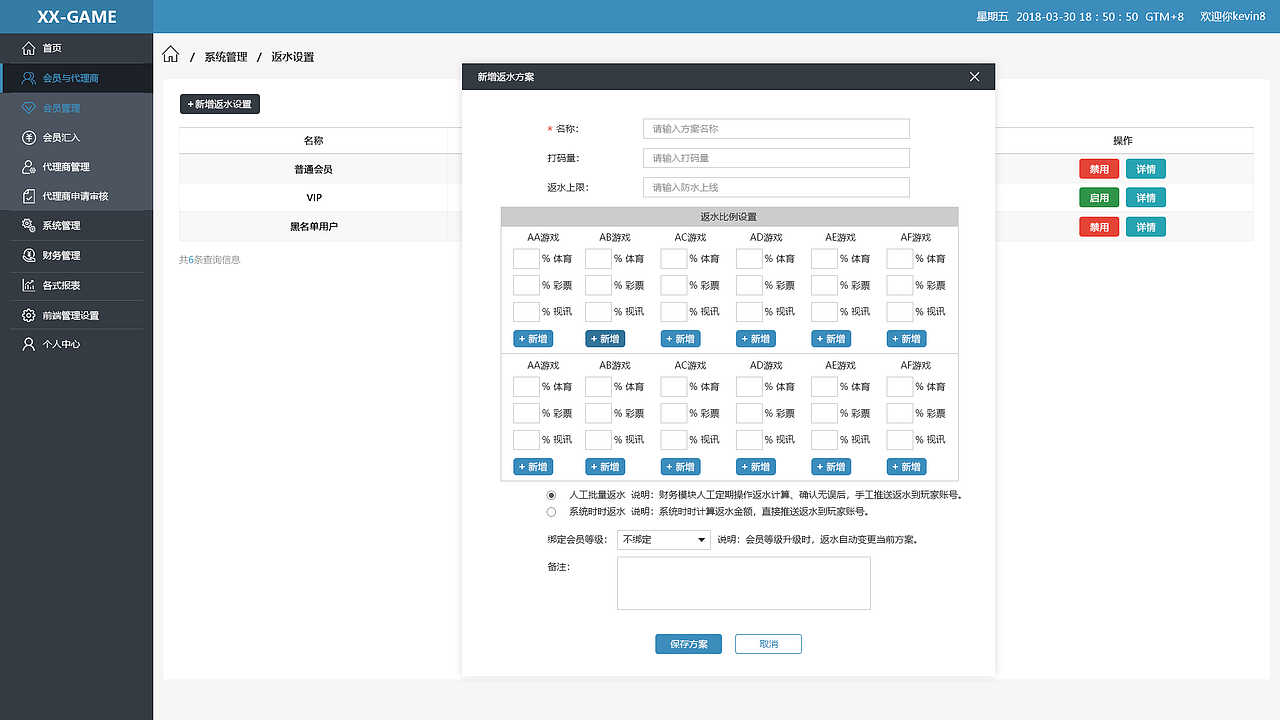
Task: Click the XX-GAME logo text
Action: click(77, 17)
